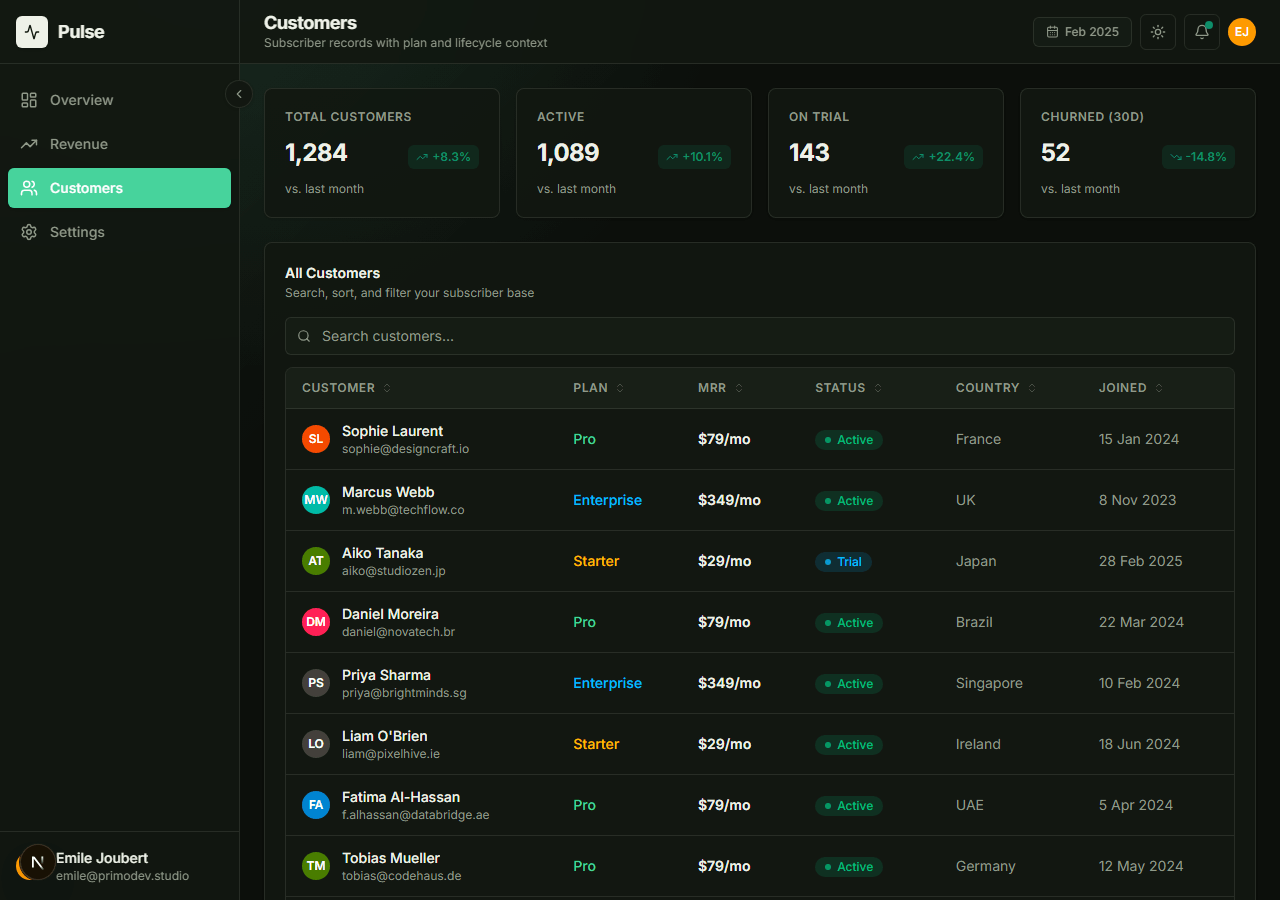Click the +8.3% Total Customers badge
Image resolution: width=1280 pixels, height=900 pixels.
click(443, 157)
